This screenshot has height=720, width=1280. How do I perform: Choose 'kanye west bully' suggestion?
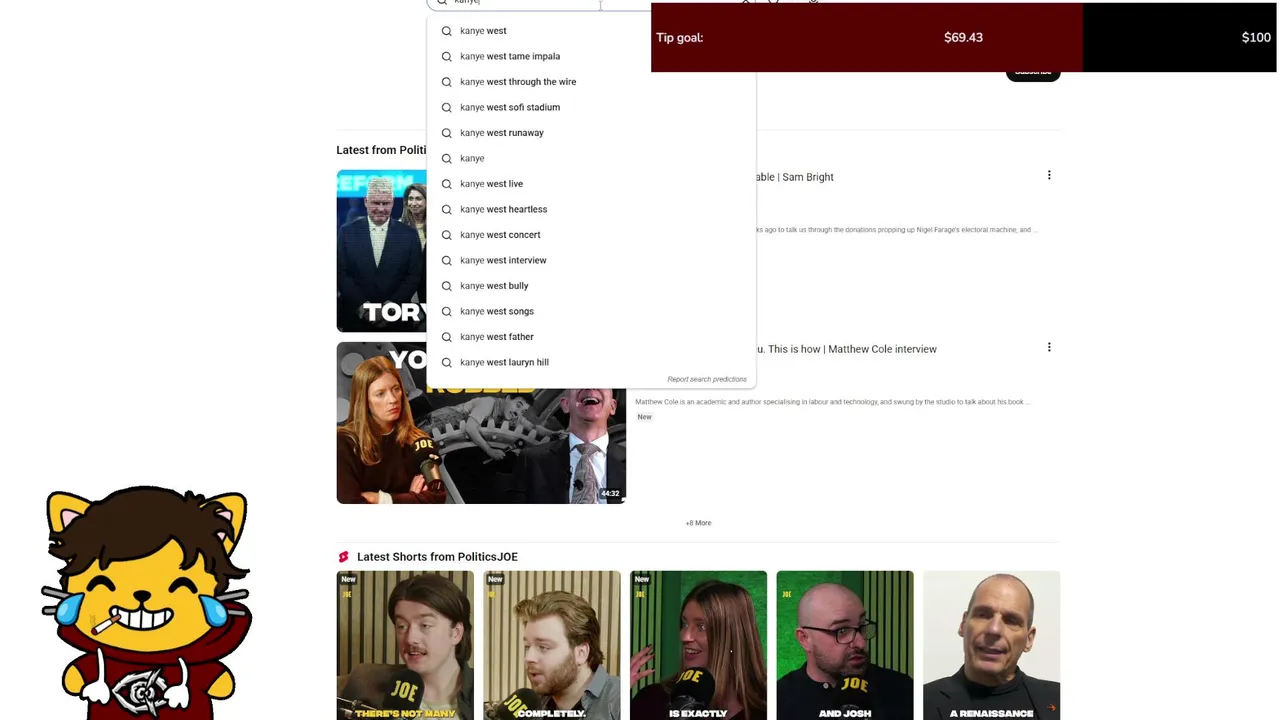(x=591, y=286)
